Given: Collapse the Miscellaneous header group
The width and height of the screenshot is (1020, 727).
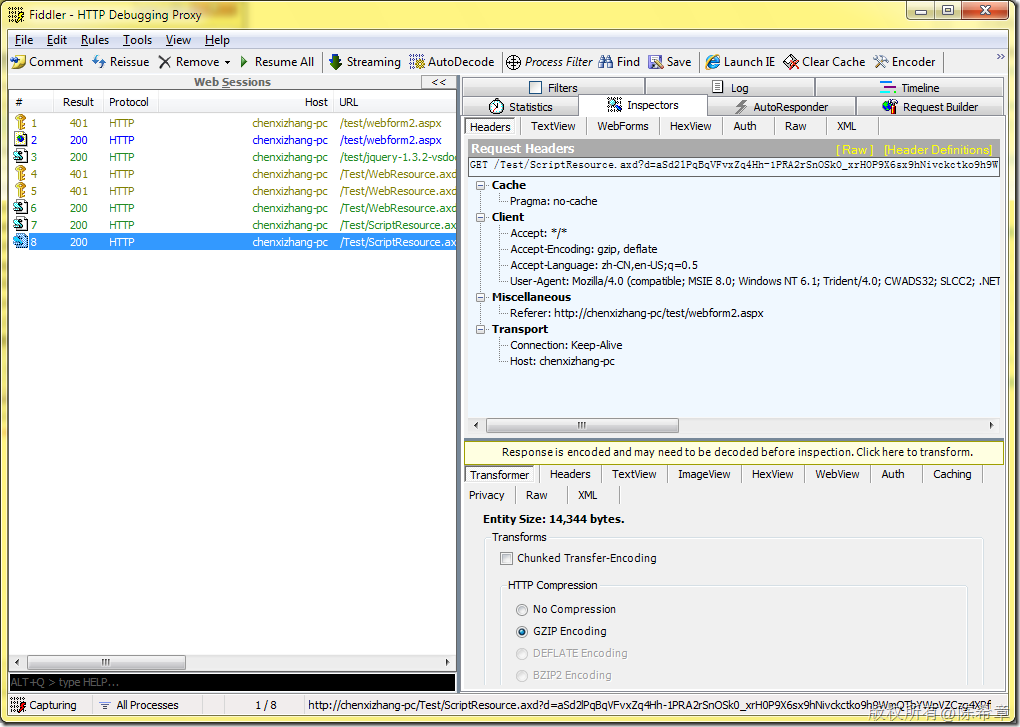Looking at the screenshot, I should (481, 297).
